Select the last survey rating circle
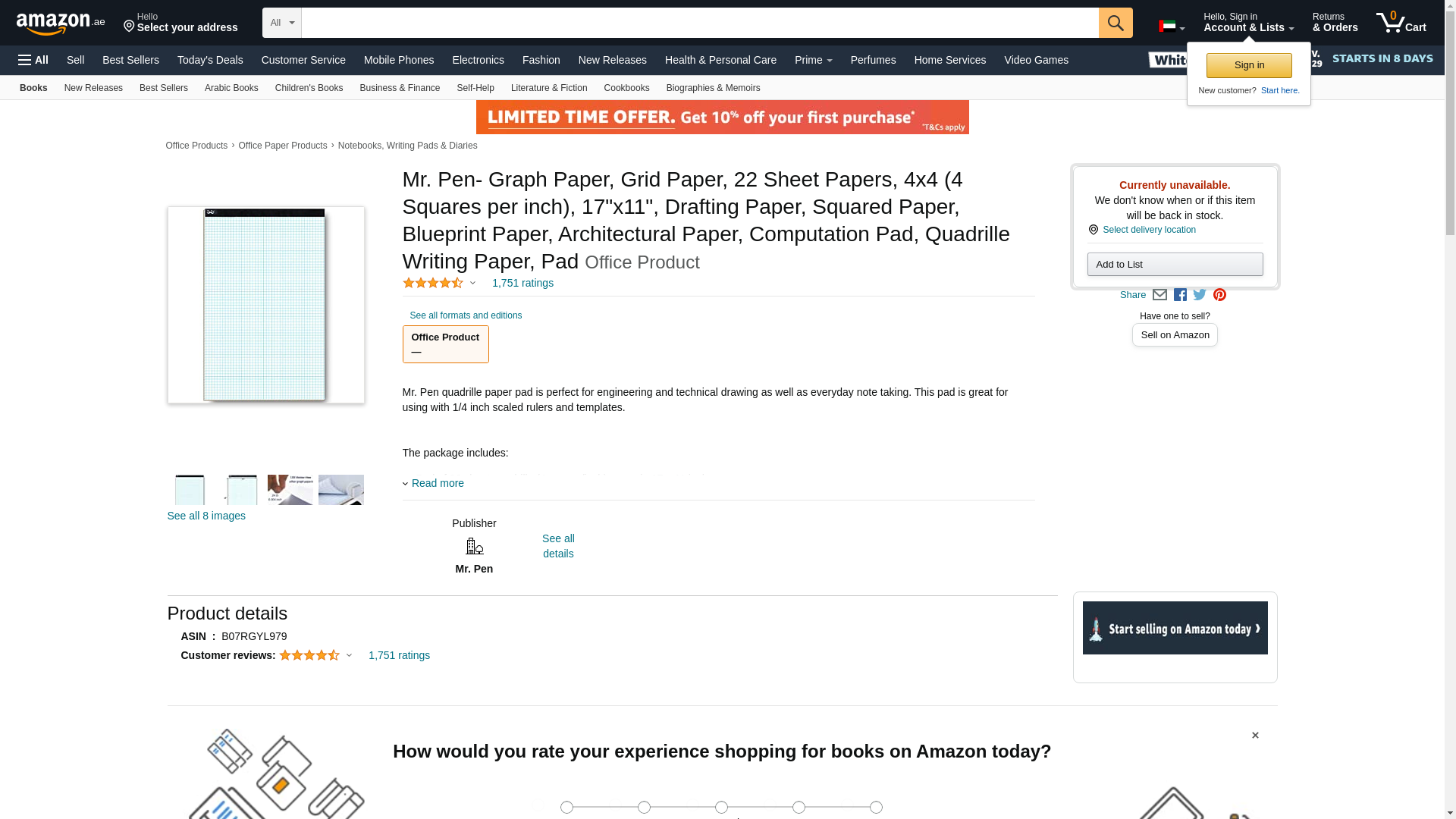The image size is (1456, 819). (876, 808)
